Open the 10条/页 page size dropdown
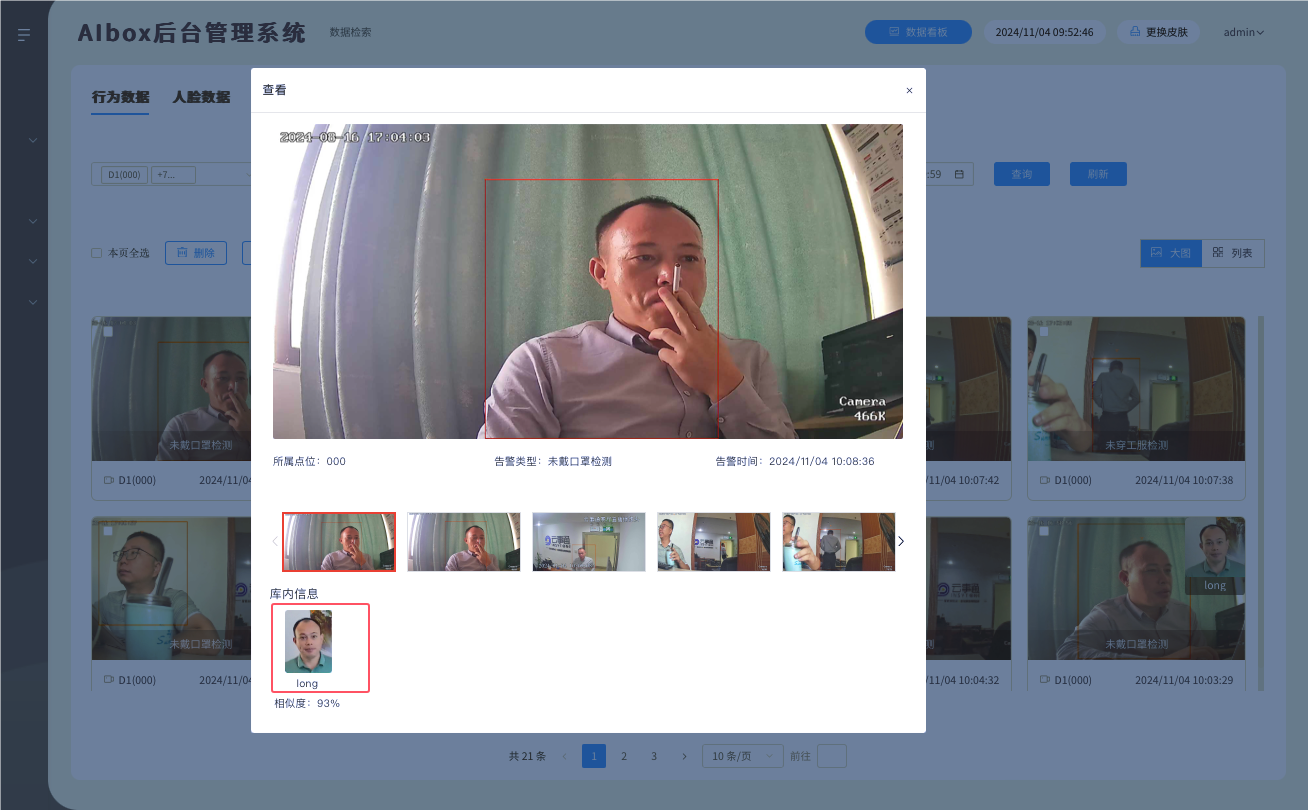This screenshot has height=810, width=1308. [x=742, y=756]
